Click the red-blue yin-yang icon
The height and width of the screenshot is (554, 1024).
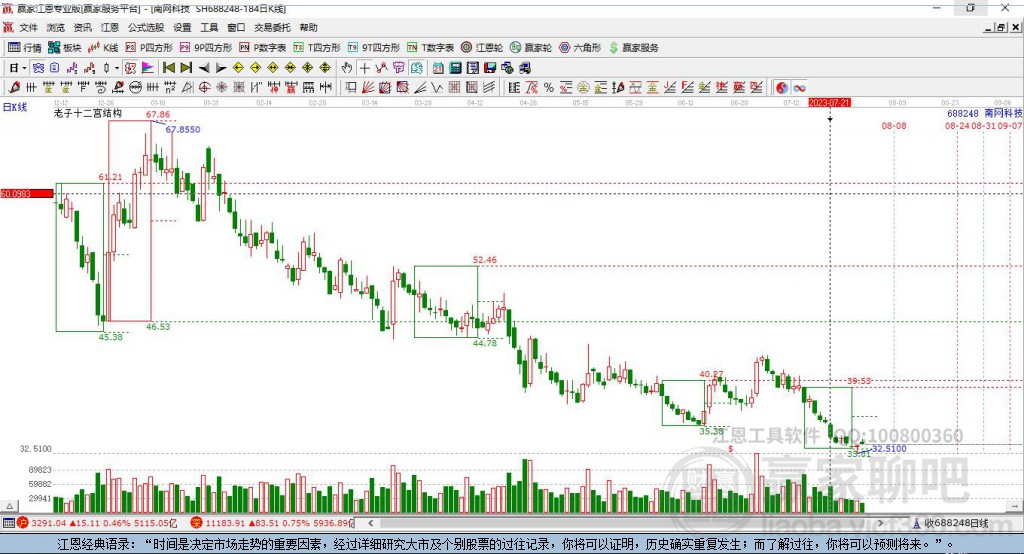tap(782, 88)
